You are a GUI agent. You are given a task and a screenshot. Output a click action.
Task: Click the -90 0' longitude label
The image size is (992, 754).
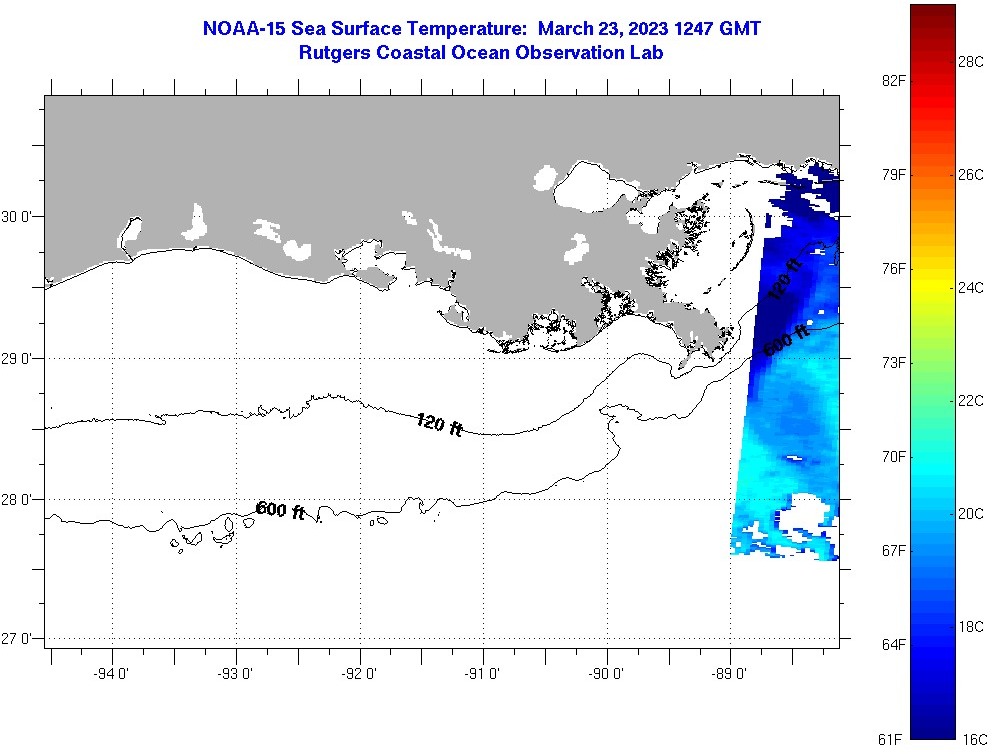pyautogui.click(x=606, y=674)
